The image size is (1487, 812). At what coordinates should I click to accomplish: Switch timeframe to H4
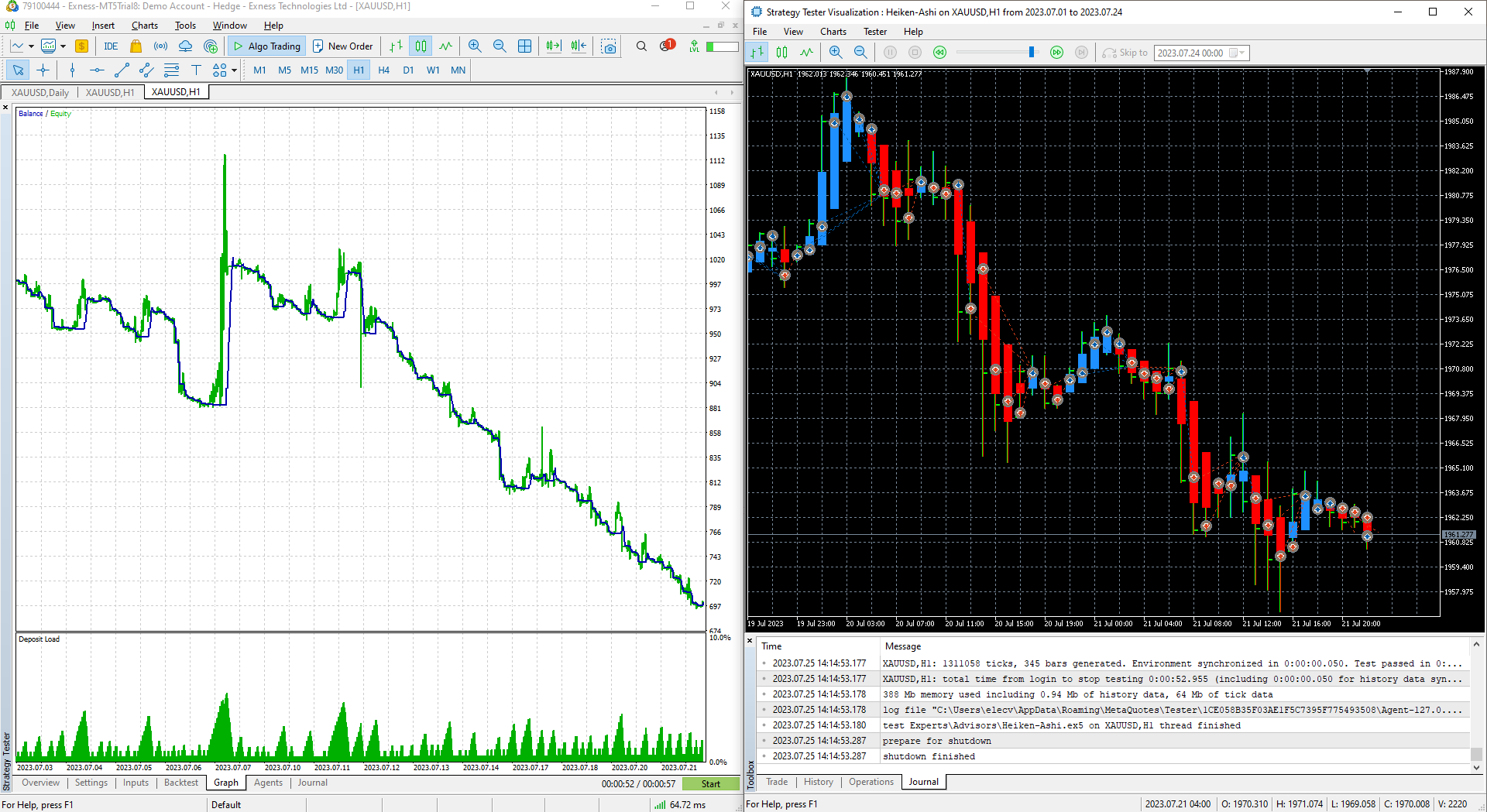pos(383,70)
